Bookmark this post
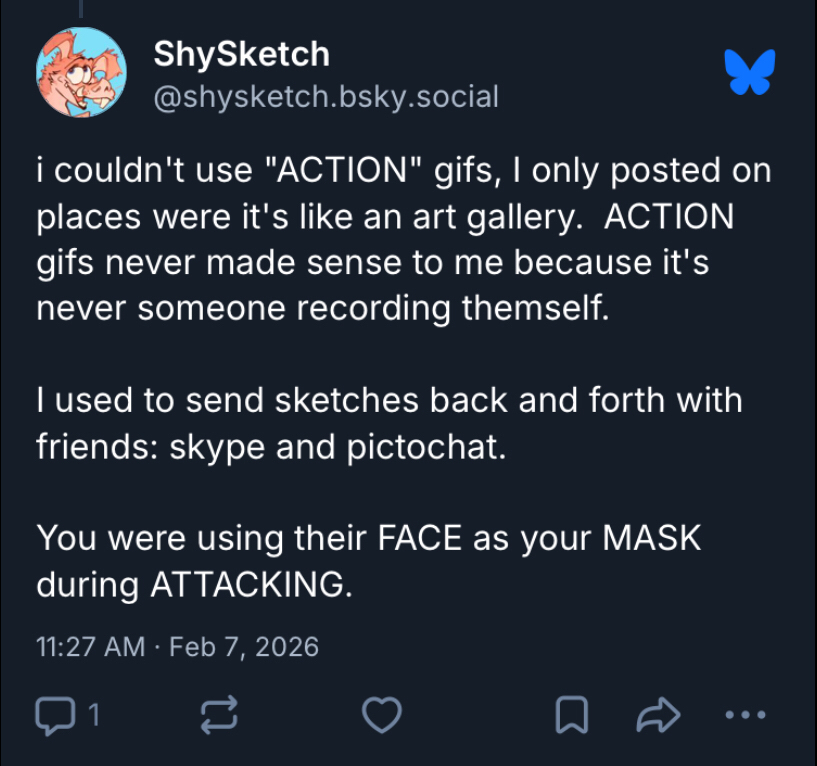817x766 pixels. tap(570, 714)
